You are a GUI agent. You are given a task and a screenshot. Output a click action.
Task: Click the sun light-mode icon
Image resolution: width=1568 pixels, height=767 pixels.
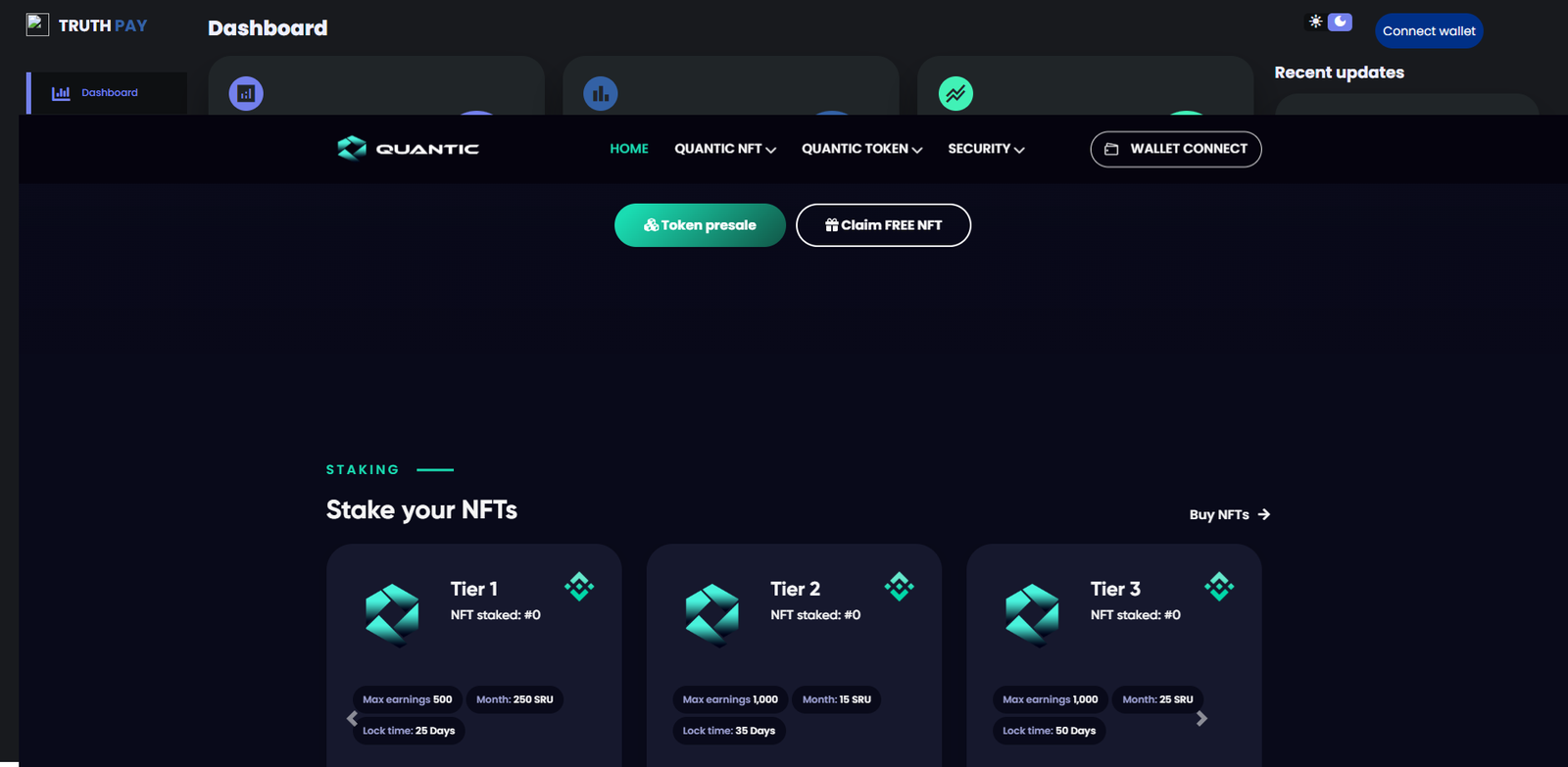click(x=1315, y=22)
